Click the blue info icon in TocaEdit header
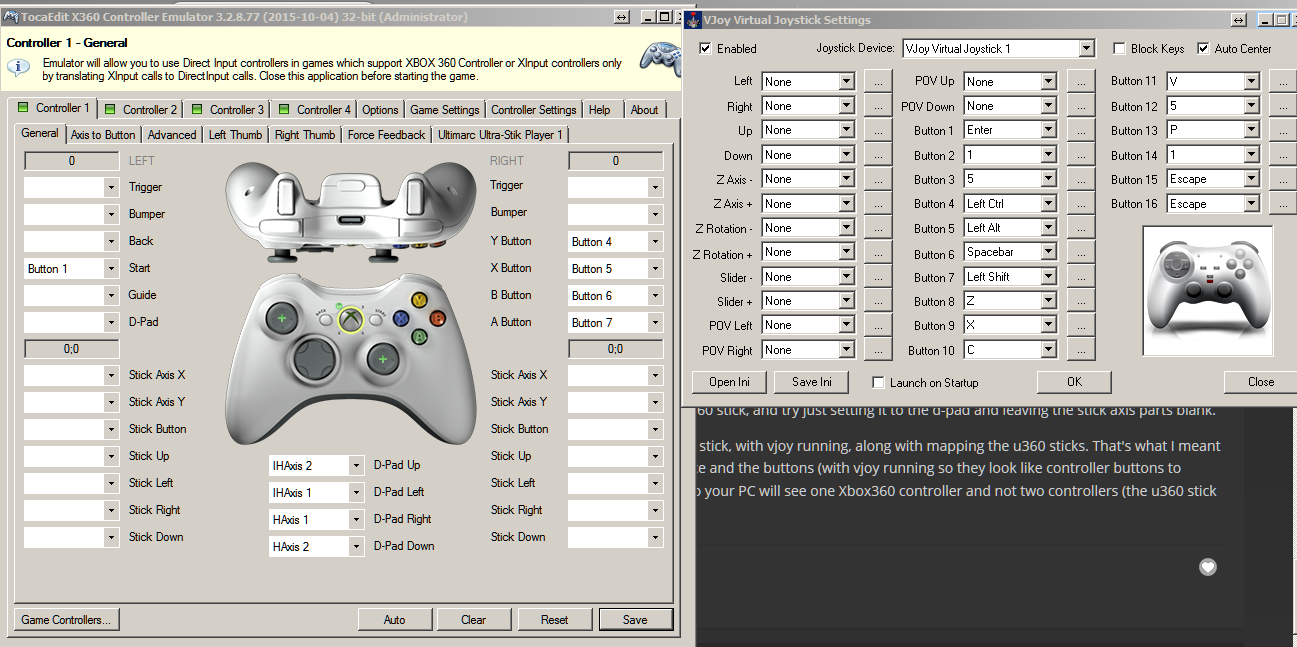Viewport: 1297px width, 647px height. tap(19, 67)
